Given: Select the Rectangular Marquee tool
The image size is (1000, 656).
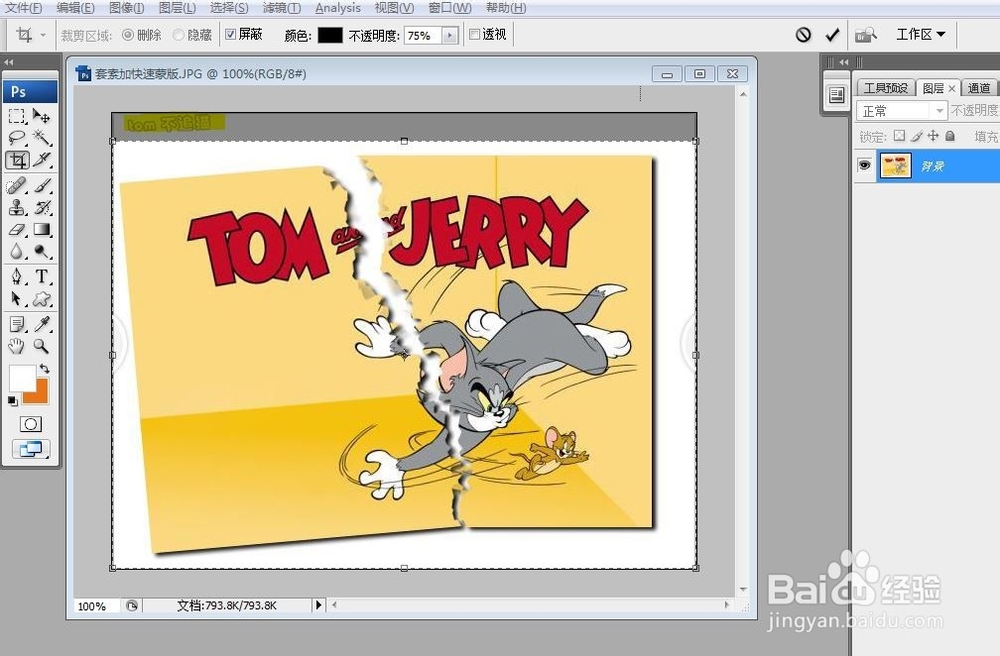Looking at the screenshot, I should (x=17, y=115).
